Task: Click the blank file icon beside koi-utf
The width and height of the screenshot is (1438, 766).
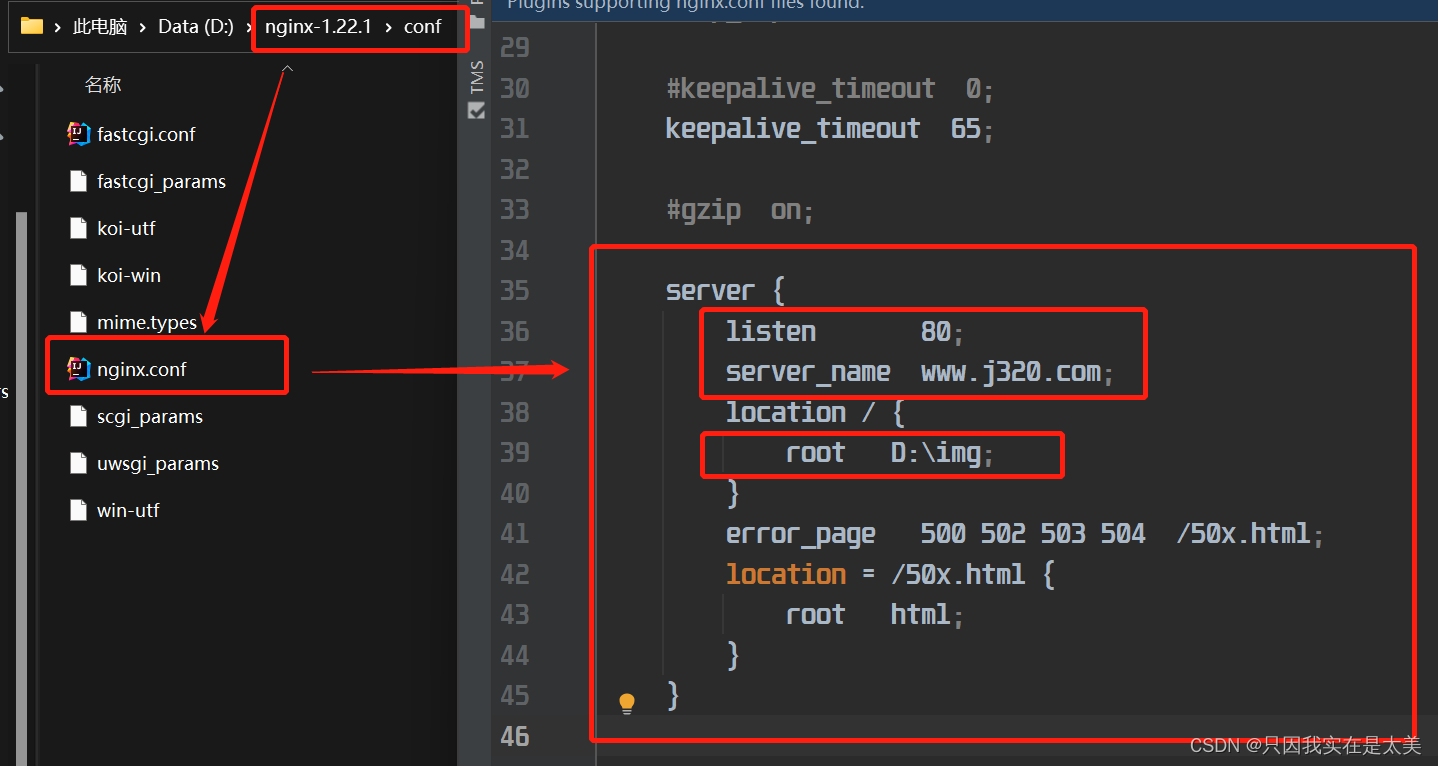Action: click(79, 228)
